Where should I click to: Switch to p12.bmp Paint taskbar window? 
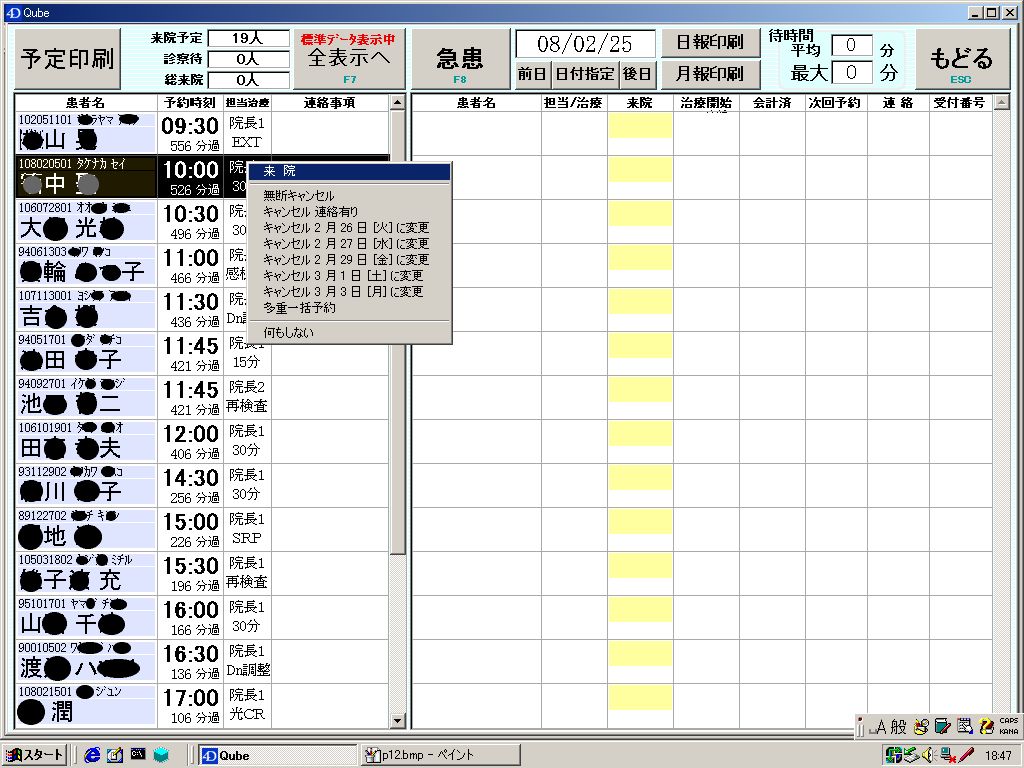[x=440, y=755]
